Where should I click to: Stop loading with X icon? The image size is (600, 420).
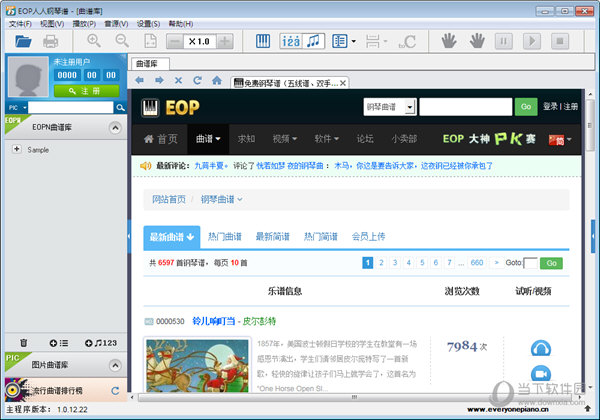pos(178,80)
